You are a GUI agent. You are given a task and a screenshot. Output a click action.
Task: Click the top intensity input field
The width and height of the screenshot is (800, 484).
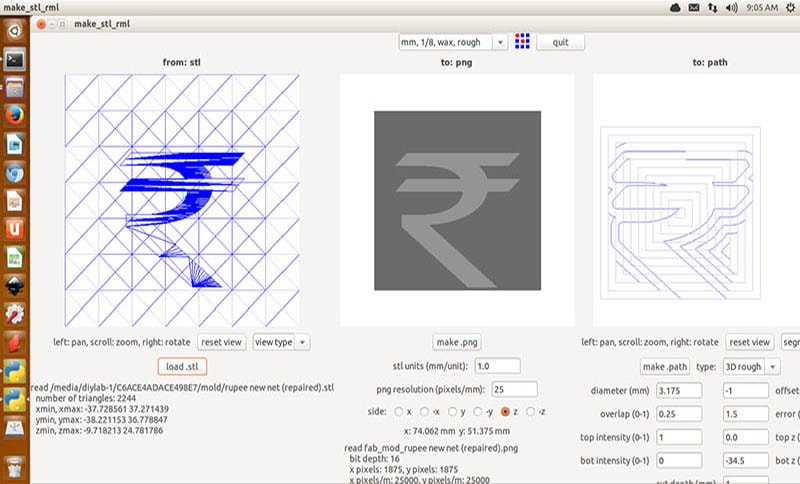click(679, 438)
